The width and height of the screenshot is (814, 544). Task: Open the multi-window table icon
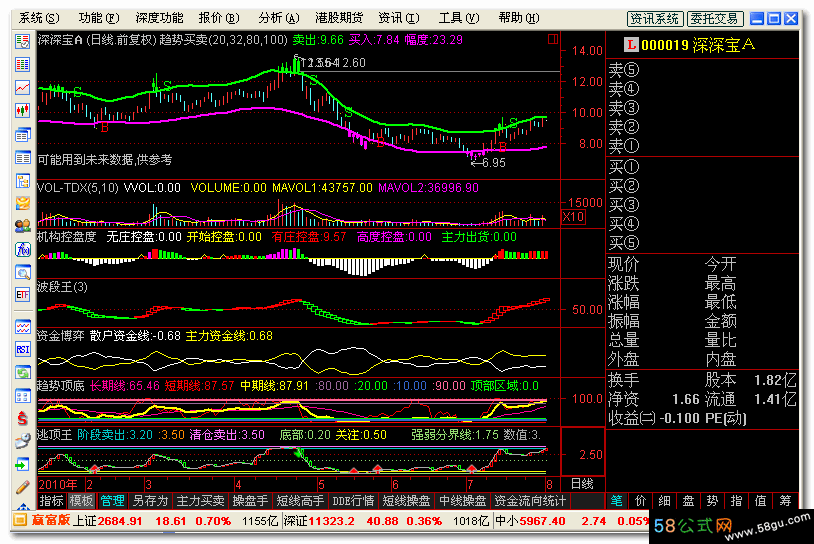tap(22, 134)
